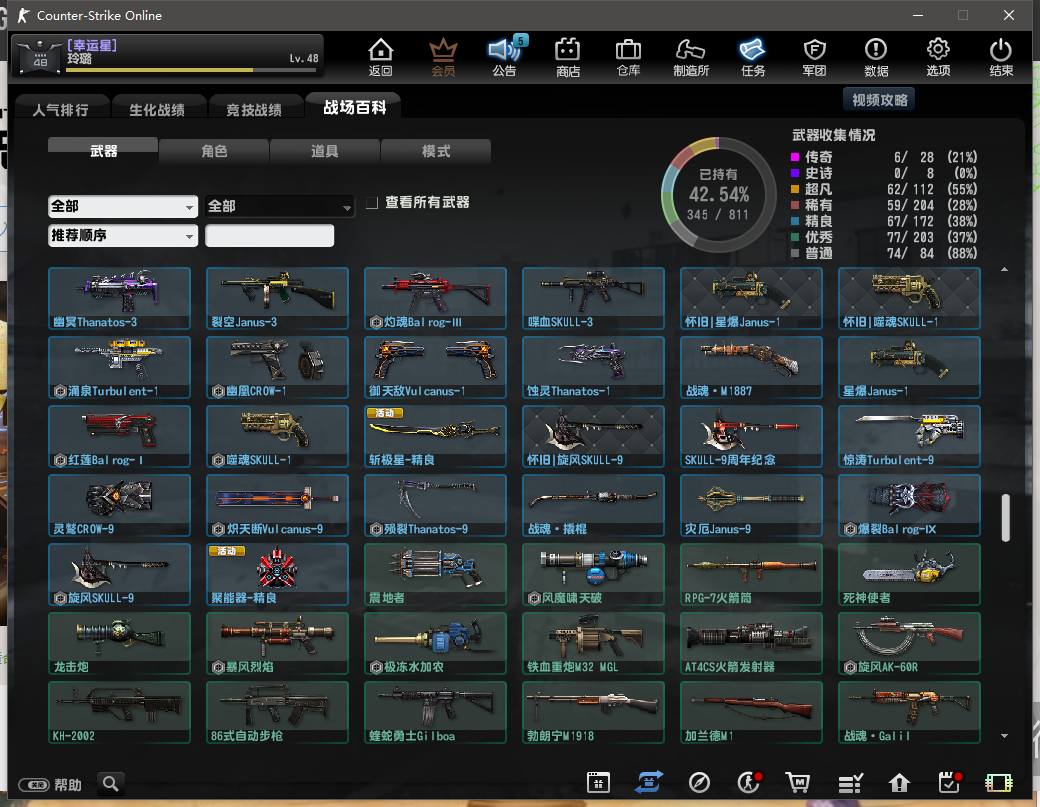Switch to the 人气排行 tab
Image resolution: width=1040 pixels, height=807 pixels.
(61, 109)
